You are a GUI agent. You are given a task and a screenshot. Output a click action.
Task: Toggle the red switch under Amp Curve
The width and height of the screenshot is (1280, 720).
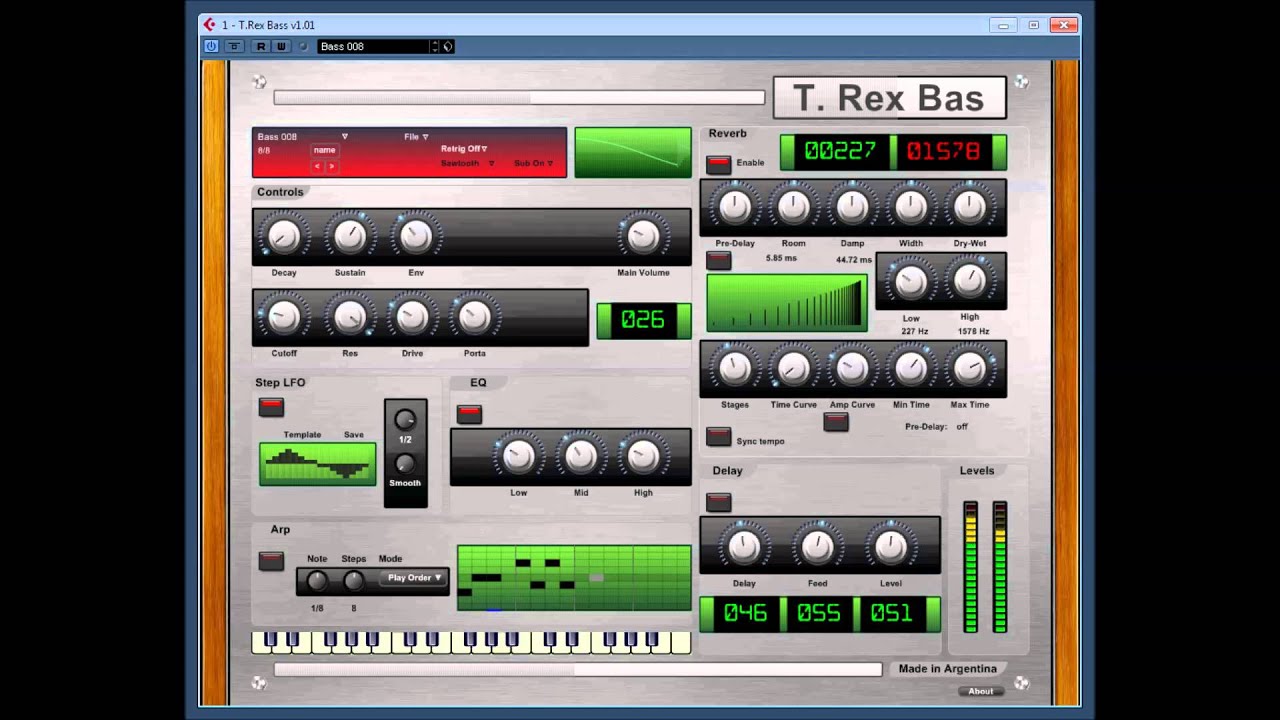[x=836, y=422]
